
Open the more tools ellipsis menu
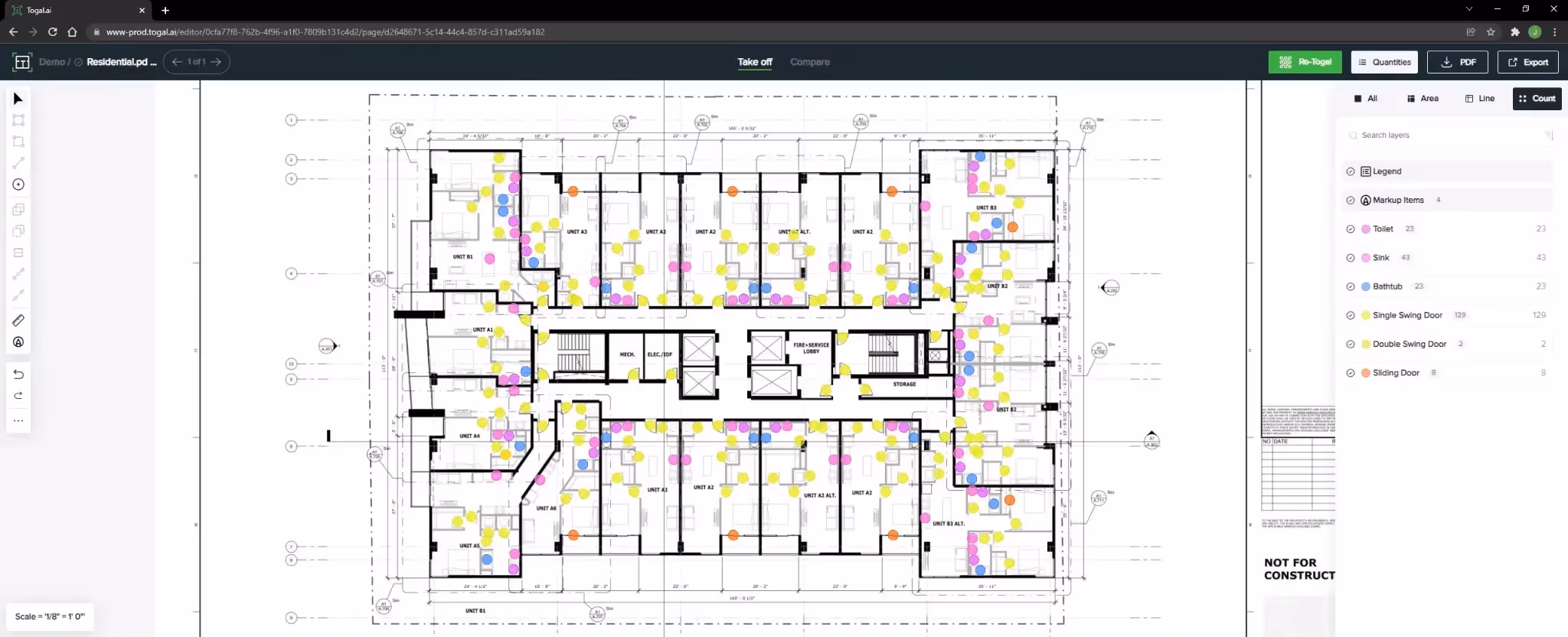pos(18,420)
